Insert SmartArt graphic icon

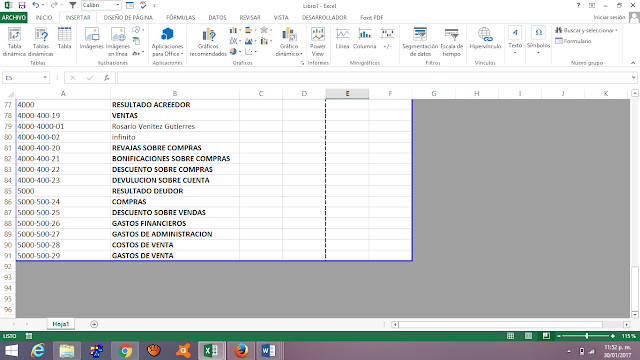pos(137,41)
